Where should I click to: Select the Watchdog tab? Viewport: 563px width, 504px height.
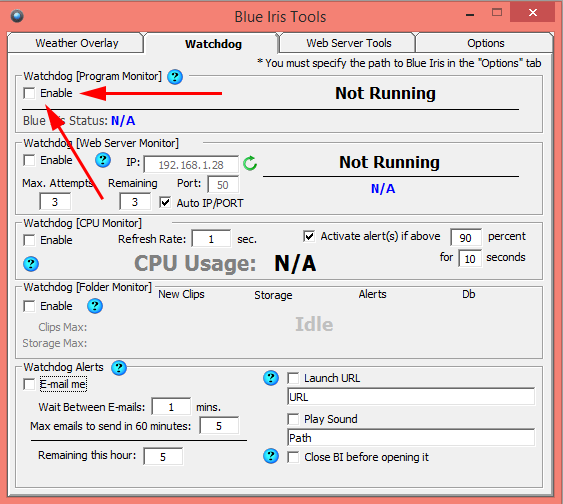[213, 44]
